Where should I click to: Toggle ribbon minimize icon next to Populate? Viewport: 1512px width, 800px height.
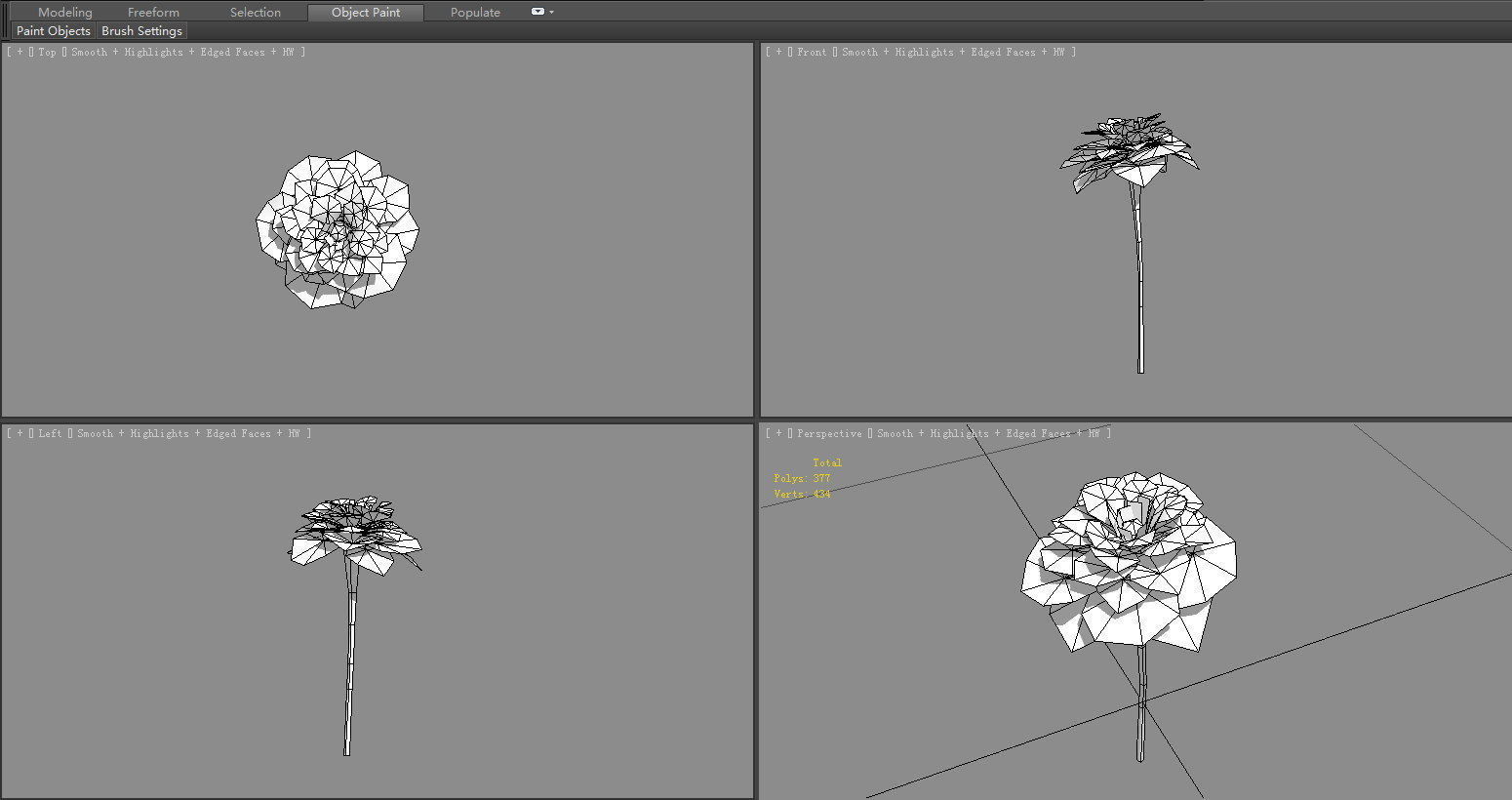(537, 12)
